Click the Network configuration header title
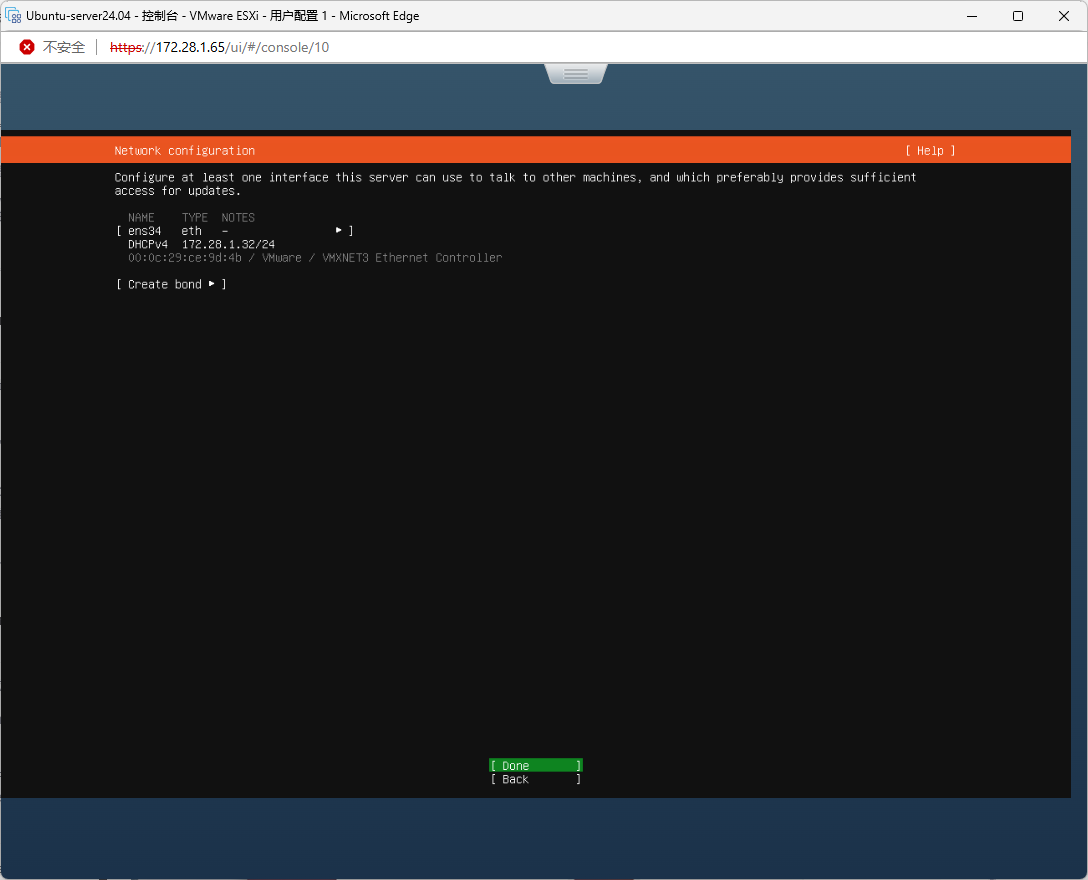The height and width of the screenshot is (880, 1088). (185, 151)
